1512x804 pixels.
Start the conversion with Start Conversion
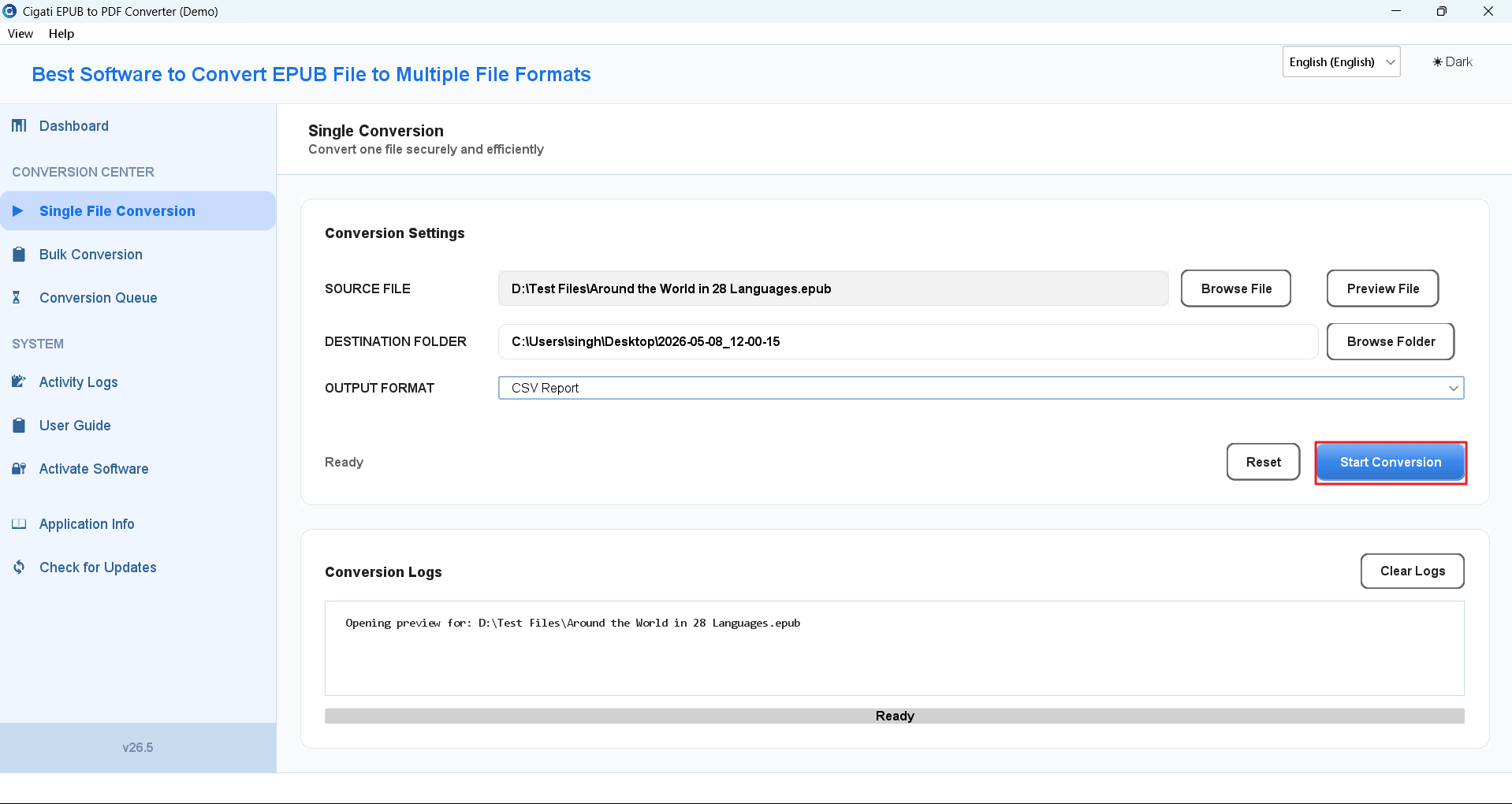pos(1391,463)
